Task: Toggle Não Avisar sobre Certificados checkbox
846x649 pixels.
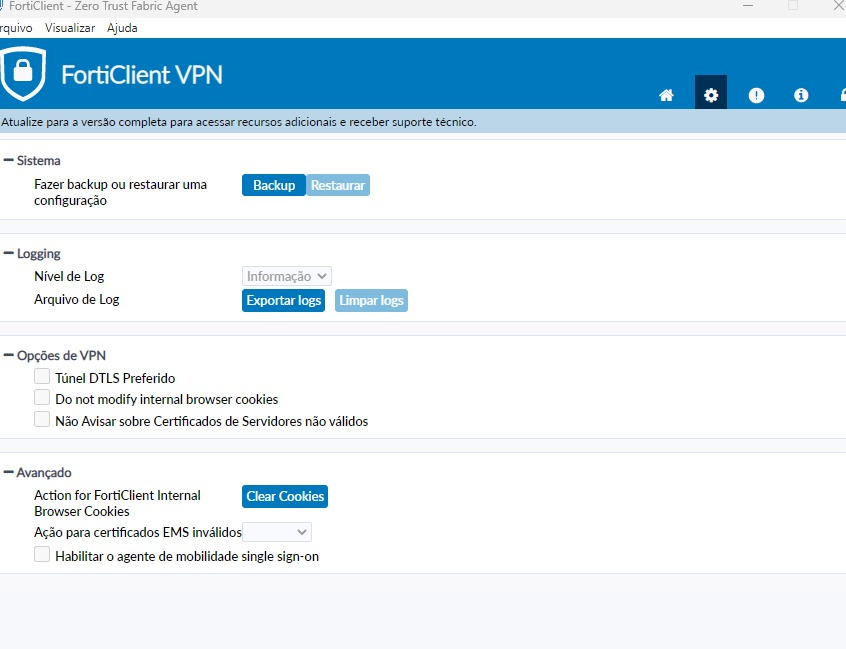Action: pyautogui.click(x=42, y=419)
